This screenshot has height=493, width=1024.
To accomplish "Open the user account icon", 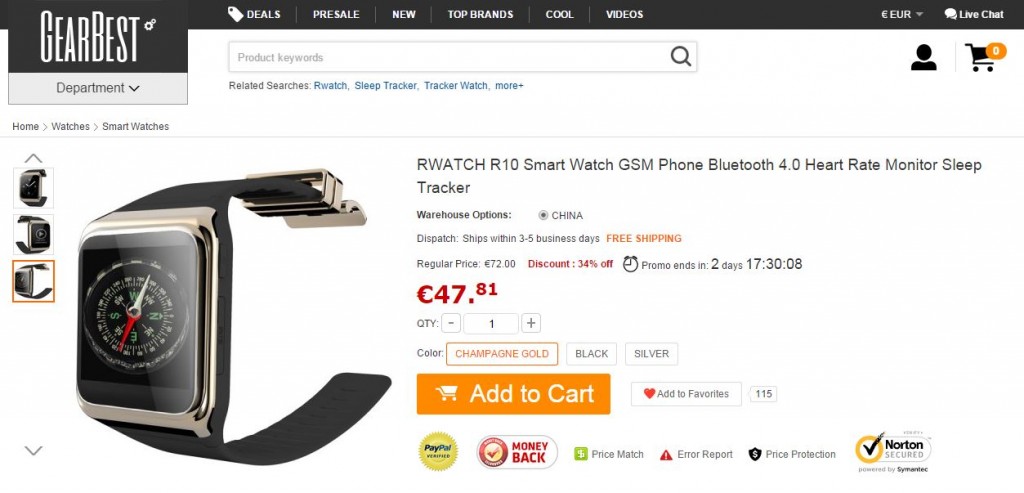I will 923,57.
